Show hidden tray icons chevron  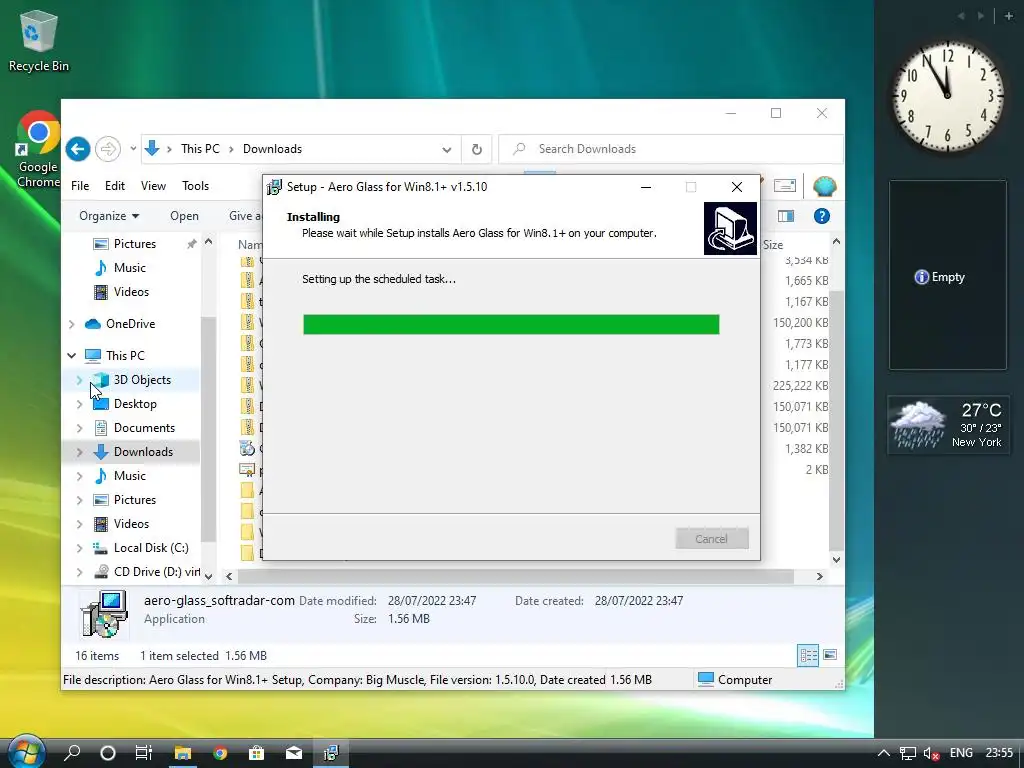click(x=883, y=754)
